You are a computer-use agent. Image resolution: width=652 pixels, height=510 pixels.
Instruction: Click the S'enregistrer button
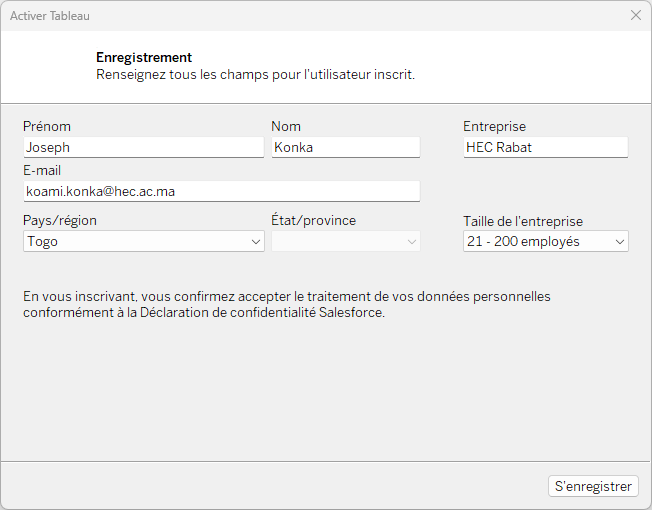(x=593, y=486)
